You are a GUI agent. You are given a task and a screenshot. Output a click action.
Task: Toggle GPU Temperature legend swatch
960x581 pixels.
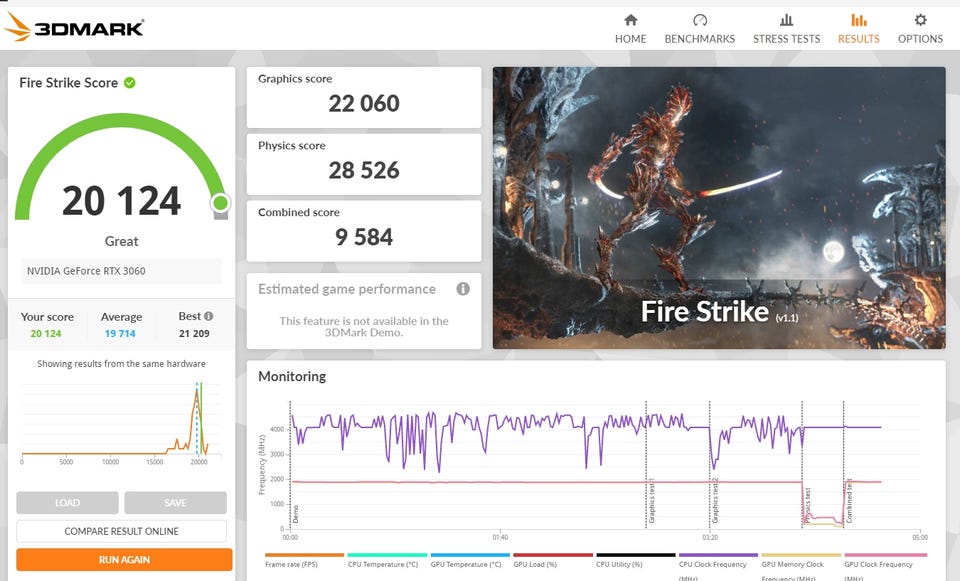click(x=470, y=555)
